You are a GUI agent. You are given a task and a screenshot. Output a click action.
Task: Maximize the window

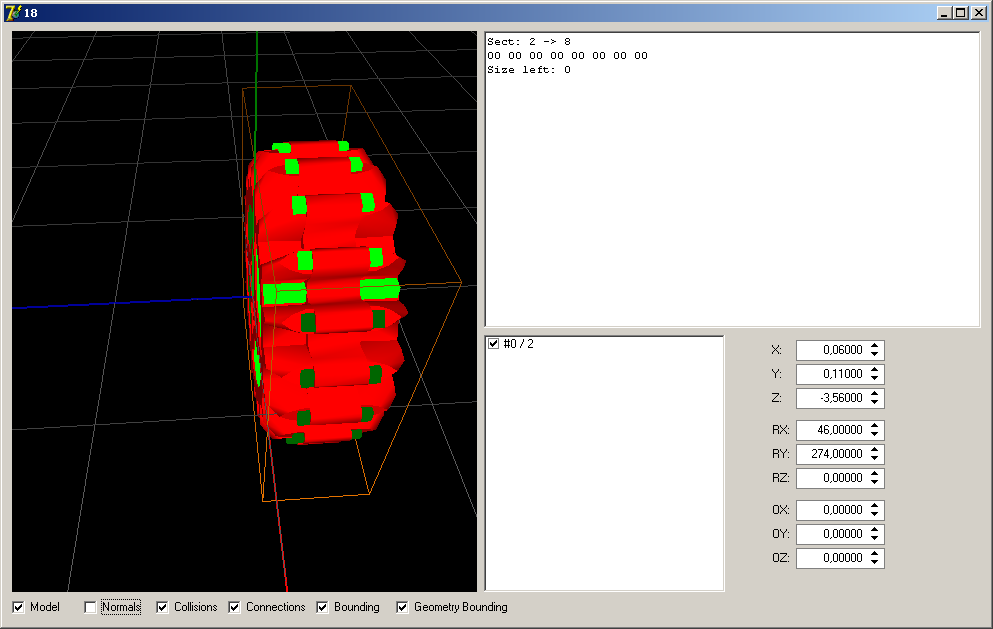(960, 13)
